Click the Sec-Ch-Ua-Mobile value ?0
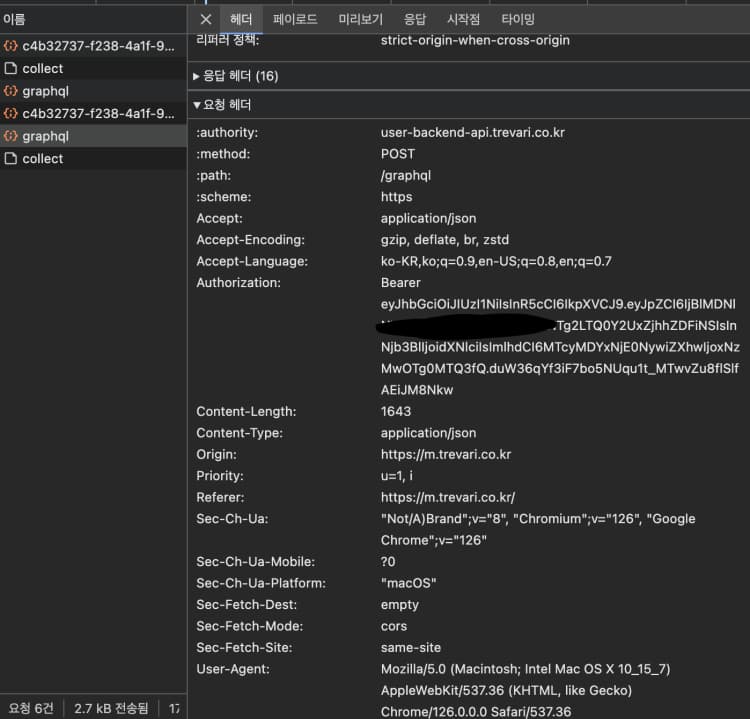The image size is (750, 719). coord(388,562)
